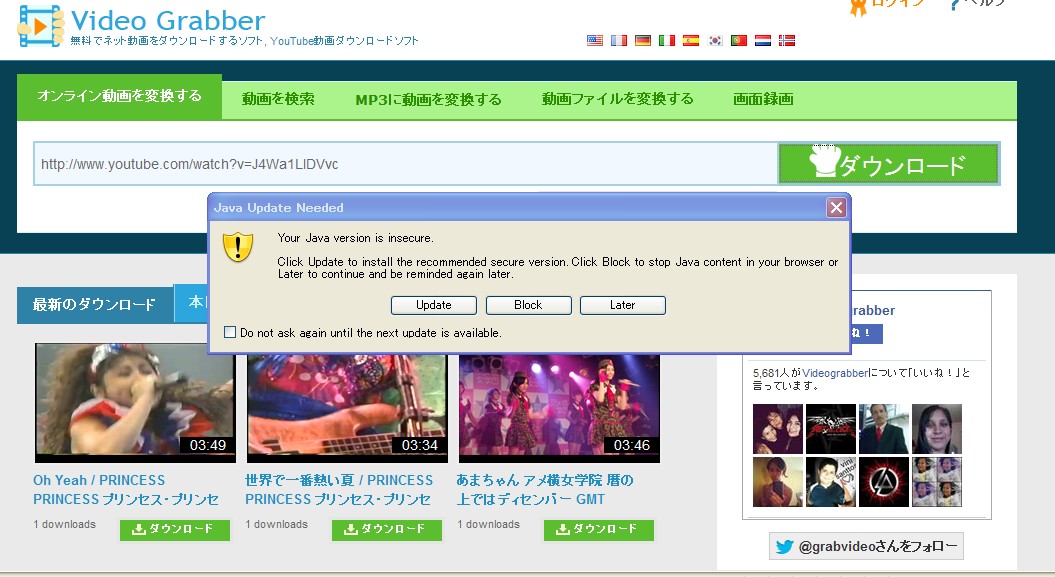The width and height of the screenshot is (1055, 577).
Task: Click the yellow warning shield icon
Action: (238, 247)
